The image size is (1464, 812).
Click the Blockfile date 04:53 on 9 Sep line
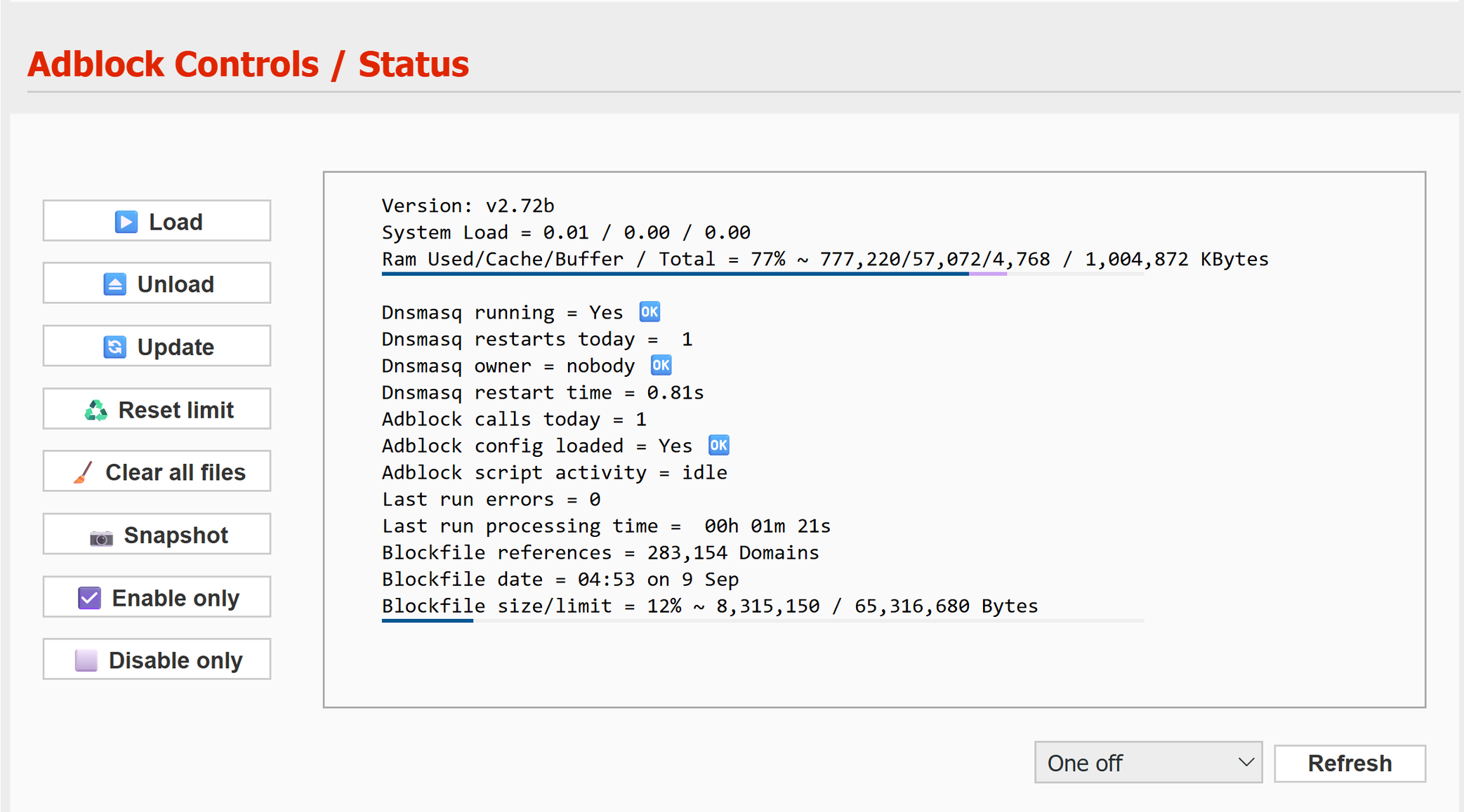tap(560, 579)
